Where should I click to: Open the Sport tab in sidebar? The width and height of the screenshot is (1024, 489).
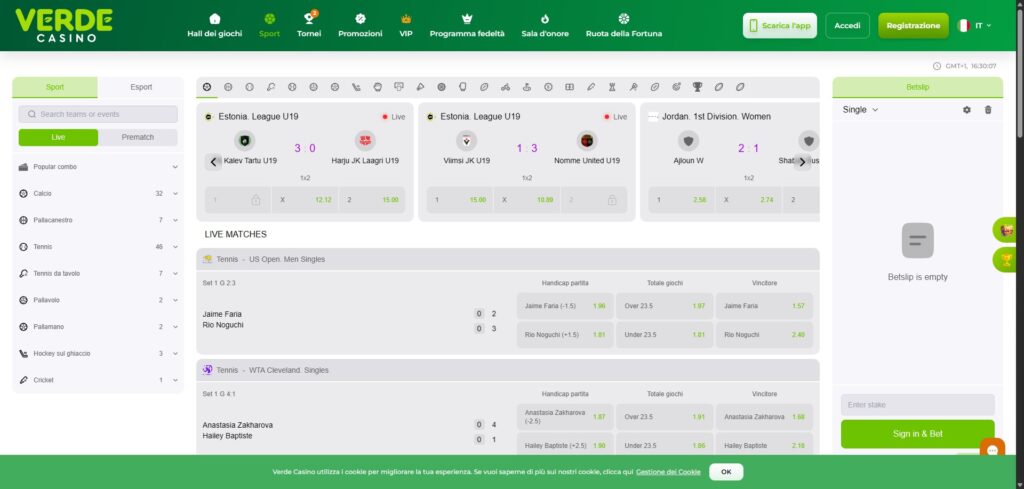(55, 87)
